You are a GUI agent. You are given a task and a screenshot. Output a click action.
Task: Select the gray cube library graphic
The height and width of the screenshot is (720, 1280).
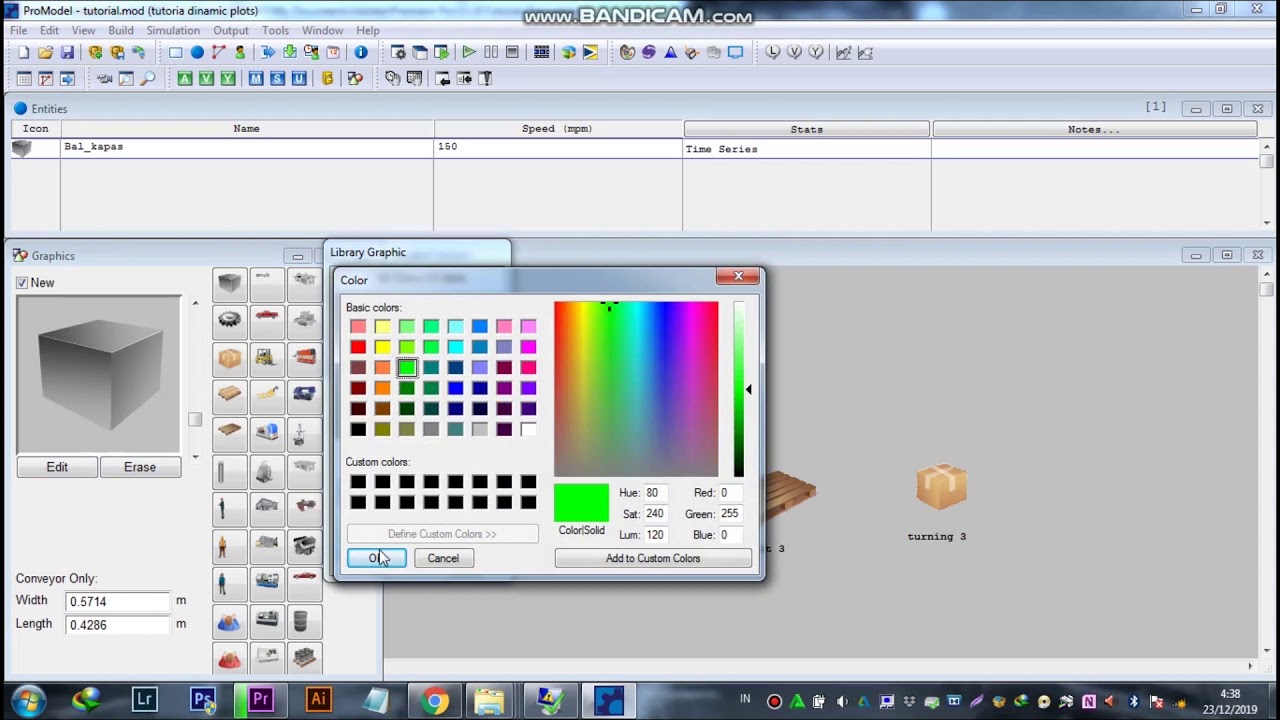[x=229, y=283]
